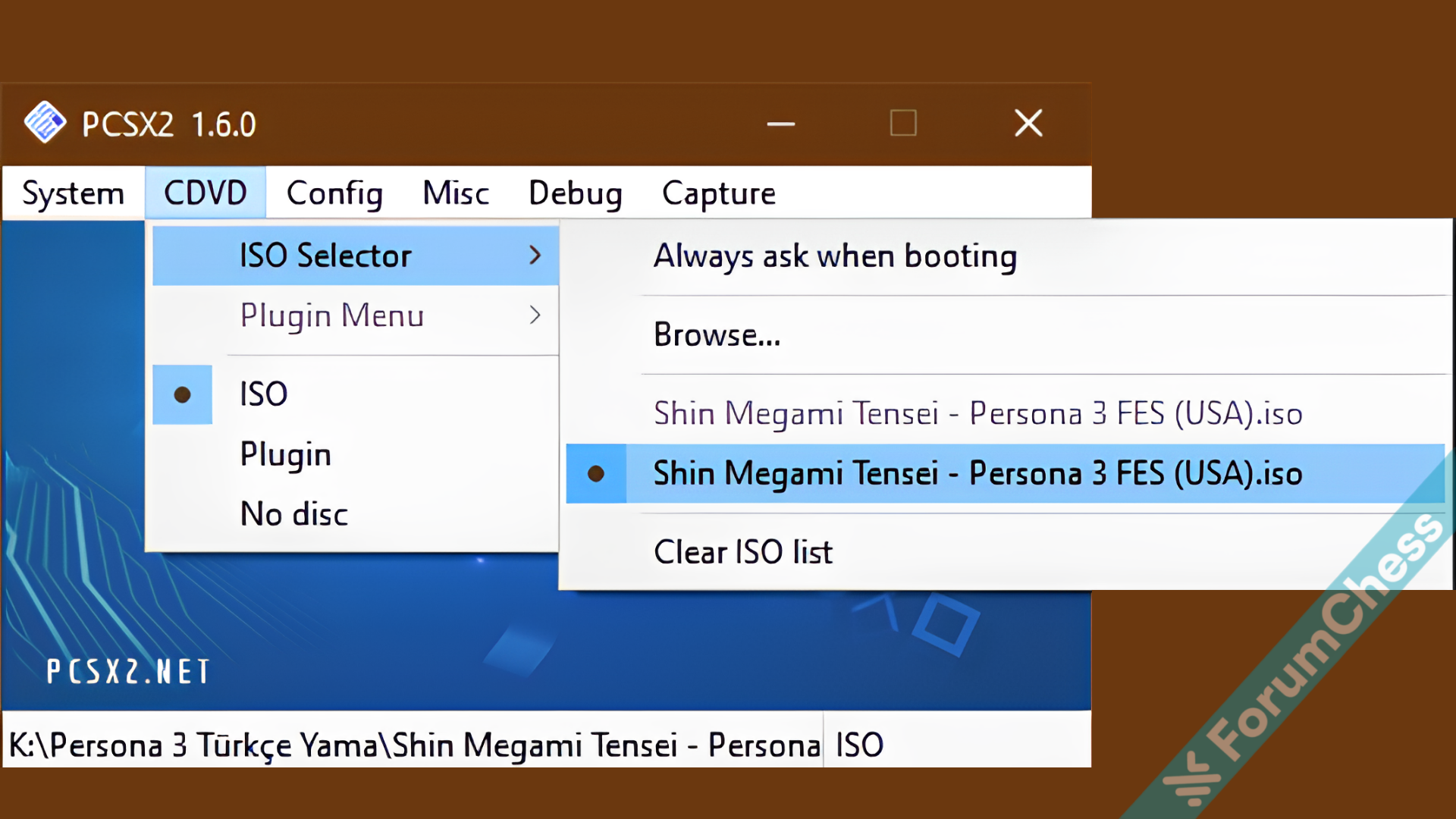The width and height of the screenshot is (1456, 819).
Task: Click the ISO path in status bar
Action: (x=413, y=745)
